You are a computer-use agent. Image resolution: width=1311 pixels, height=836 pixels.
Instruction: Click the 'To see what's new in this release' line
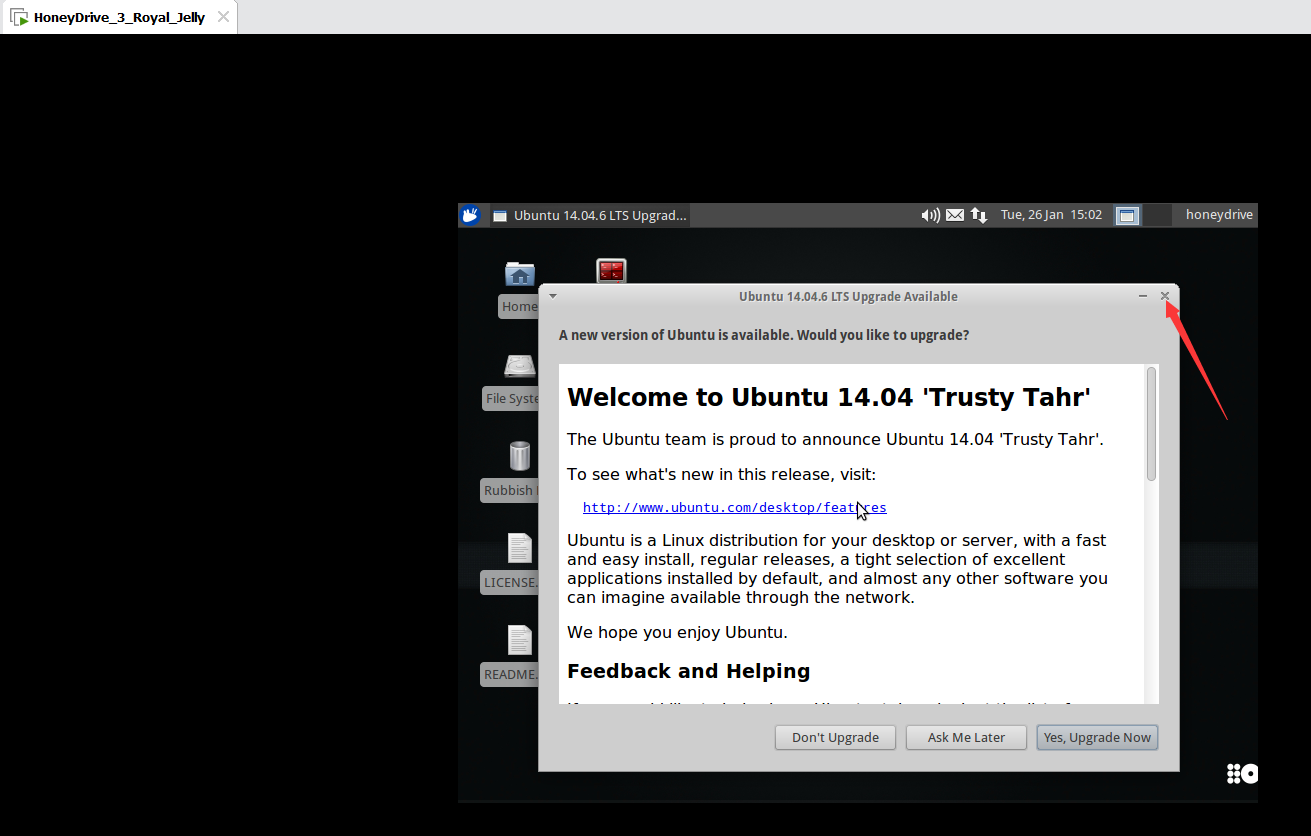tap(721, 474)
